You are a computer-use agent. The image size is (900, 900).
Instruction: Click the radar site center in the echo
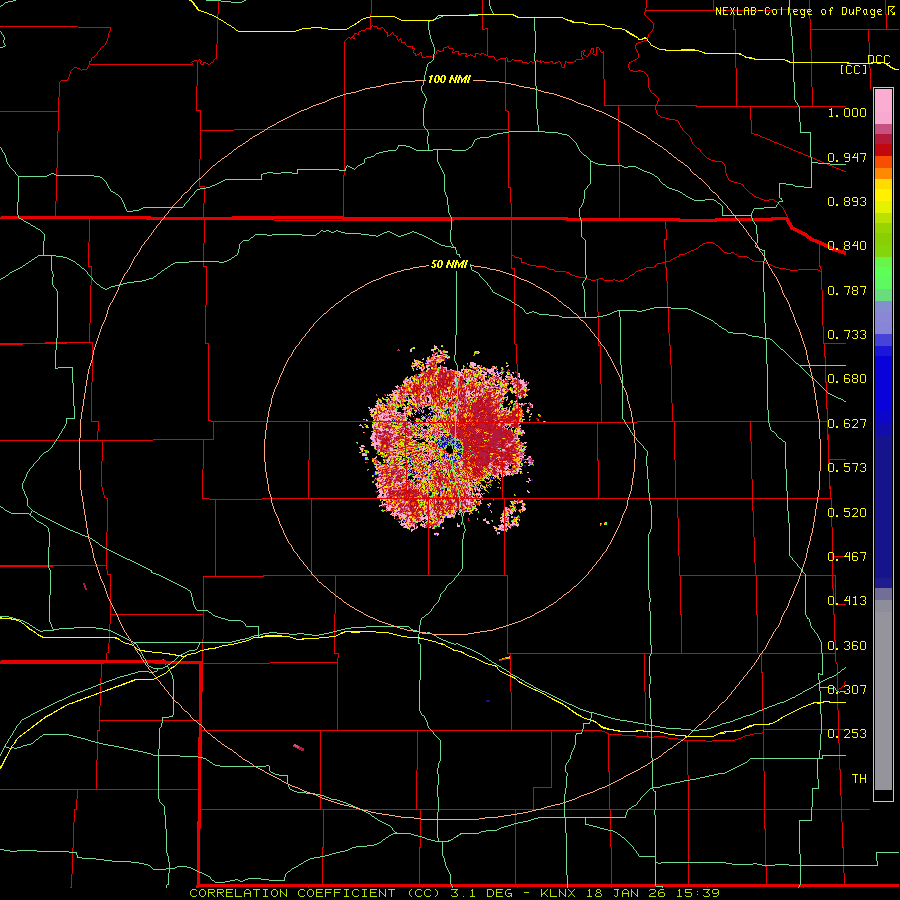pyautogui.click(x=451, y=451)
